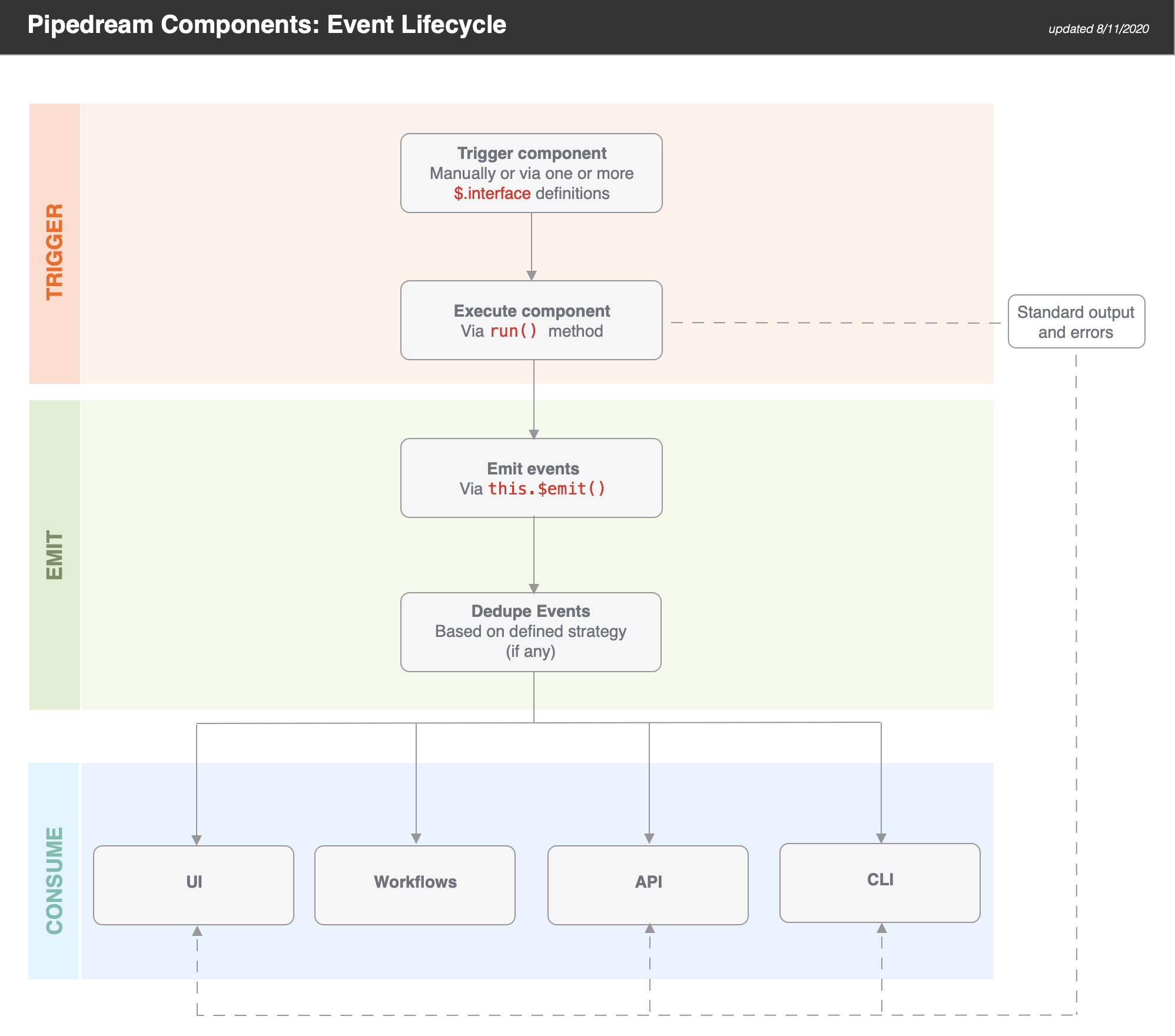Click the dashed arrowhead below CLI box
Screen dimensions: 1175x1036
tap(882, 928)
